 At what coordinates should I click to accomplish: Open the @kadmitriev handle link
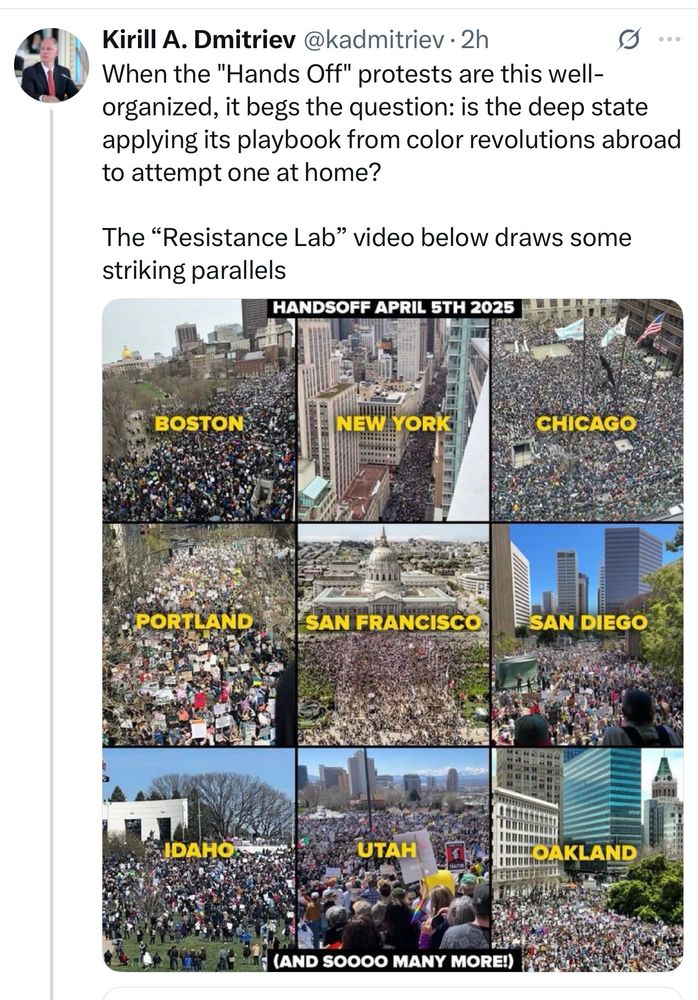(372, 40)
